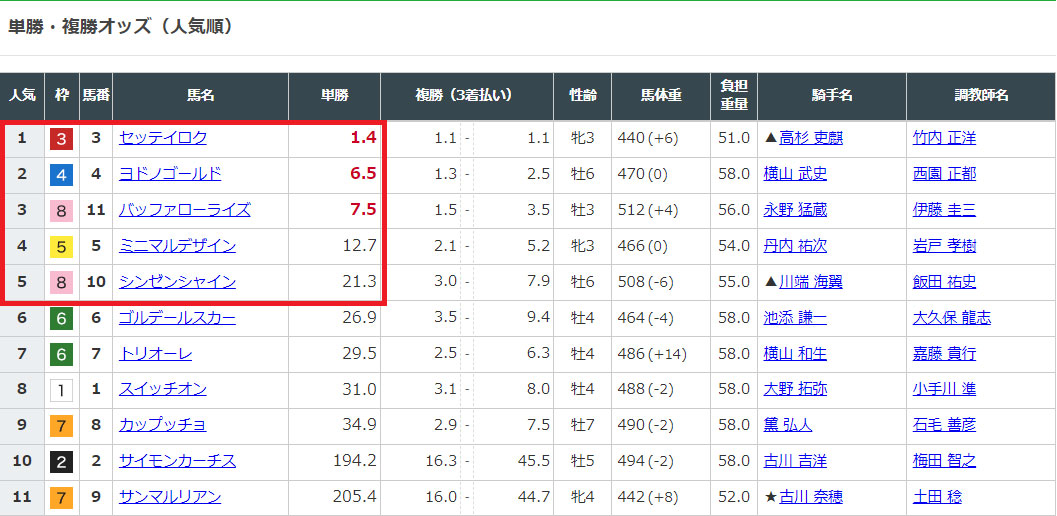
Task: Click the 馬体重 column header
Action: 661,96
